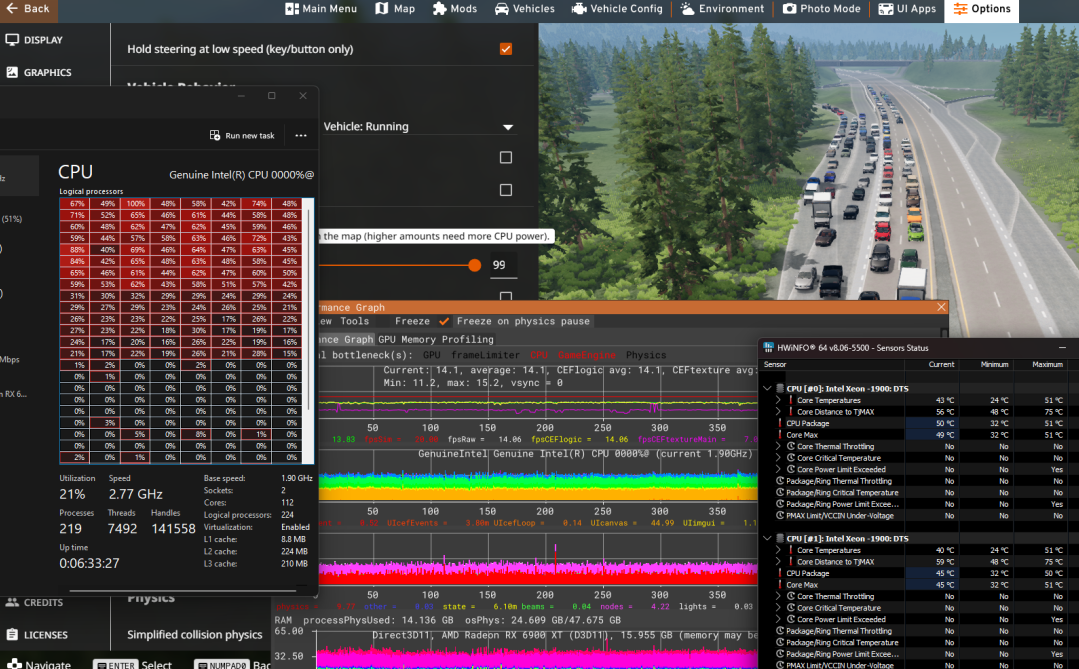Close the Performance Graph window with its X
This screenshot has width=1079, height=669.
941,307
